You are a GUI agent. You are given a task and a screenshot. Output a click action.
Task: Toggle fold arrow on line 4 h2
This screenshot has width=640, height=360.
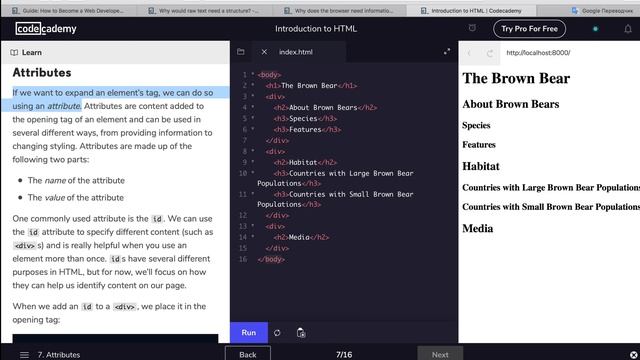click(x=253, y=107)
